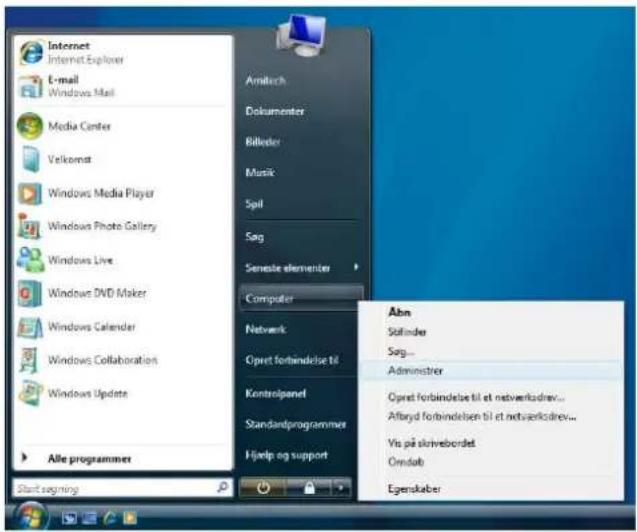This screenshot has height=532, width=637.
Task: Open Kontrolpanel from the Start menu
Action: (275, 393)
